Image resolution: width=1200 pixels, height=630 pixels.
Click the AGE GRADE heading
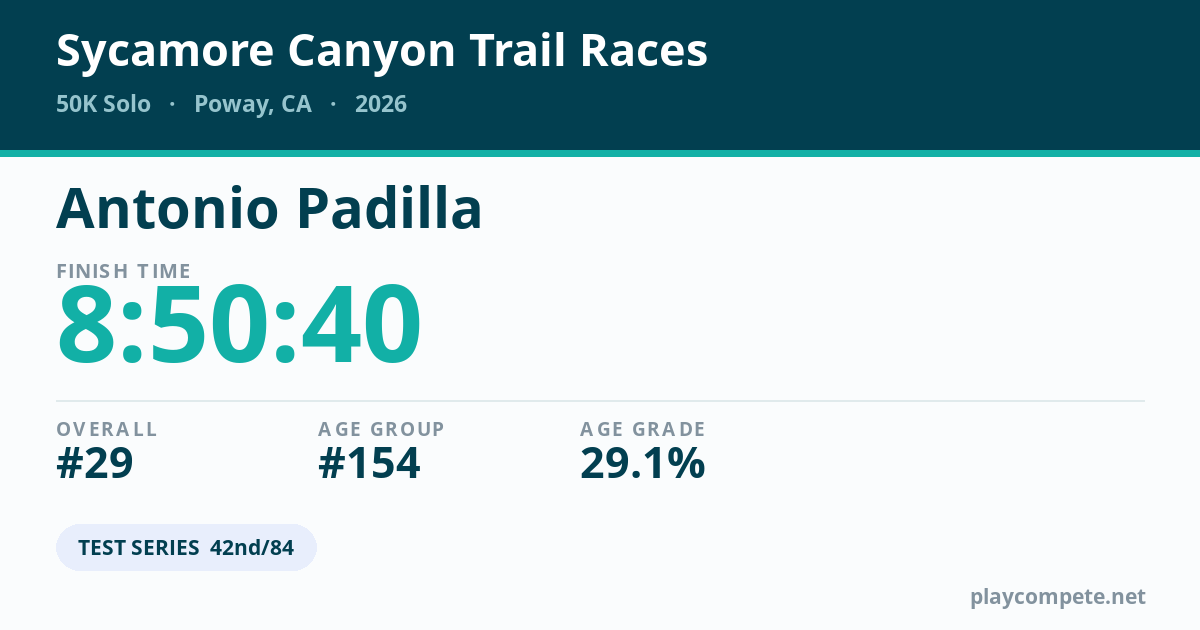point(643,429)
